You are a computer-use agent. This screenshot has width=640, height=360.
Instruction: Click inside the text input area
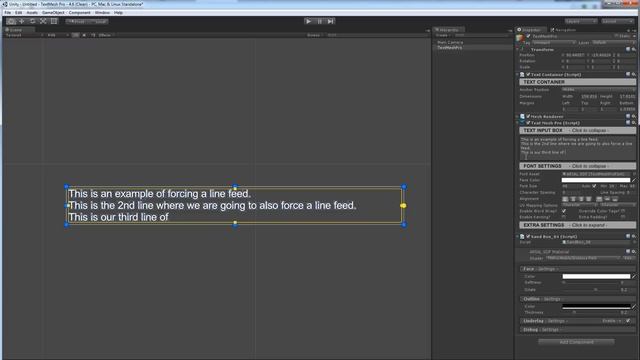tap(578, 148)
